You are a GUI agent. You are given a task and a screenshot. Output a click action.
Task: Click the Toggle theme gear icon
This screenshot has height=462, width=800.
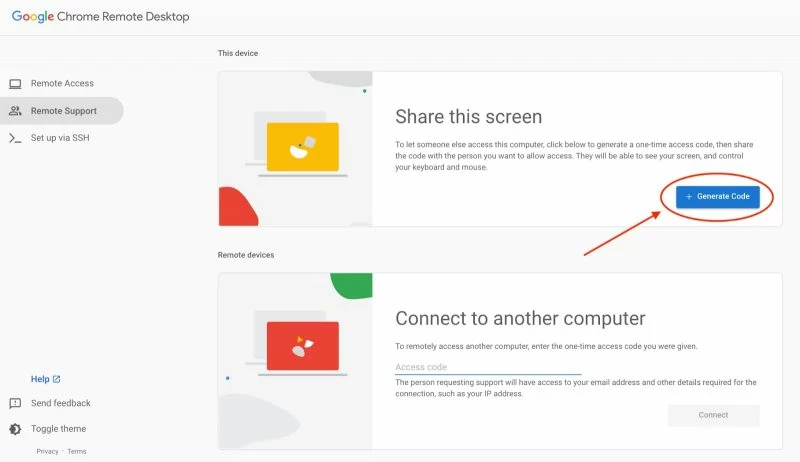tap(15, 429)
